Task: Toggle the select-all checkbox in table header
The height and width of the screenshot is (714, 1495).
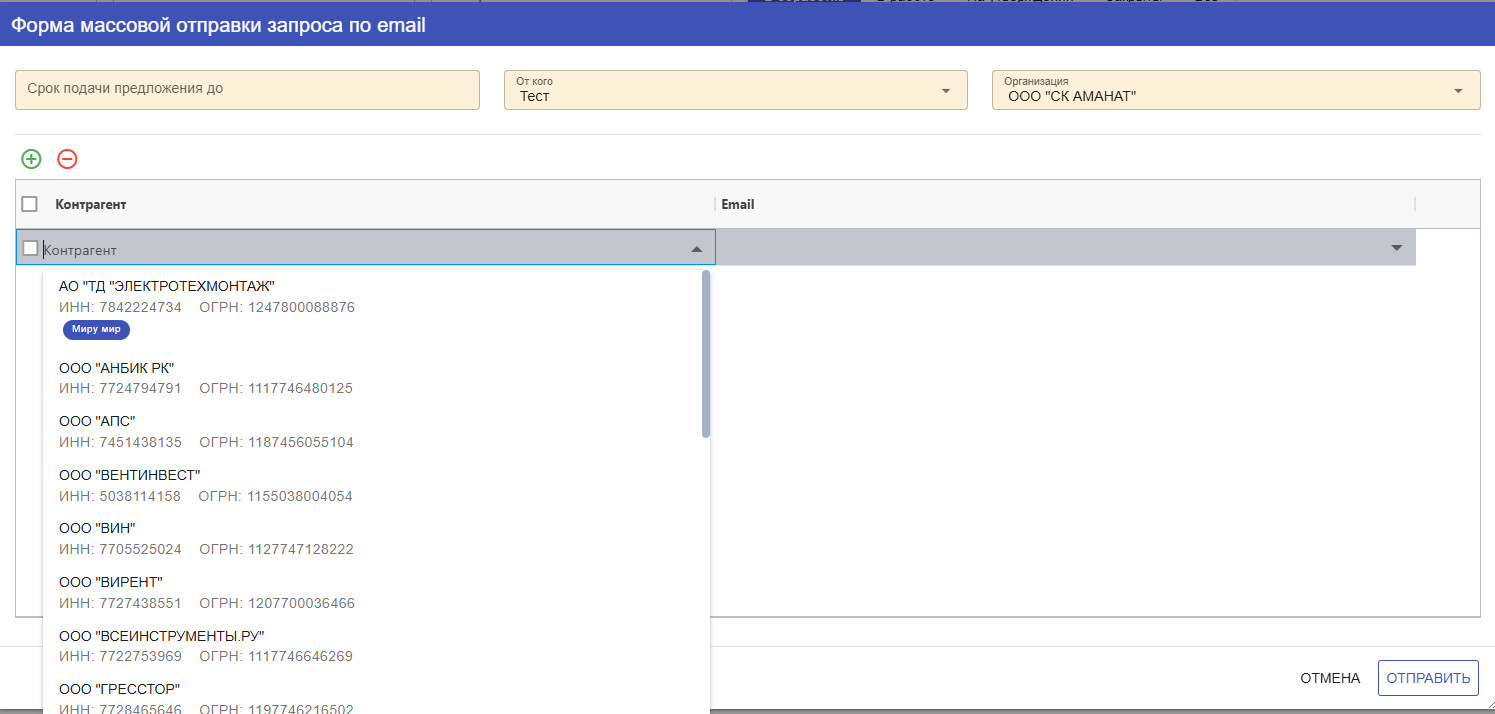Action: tap(30, 204)
